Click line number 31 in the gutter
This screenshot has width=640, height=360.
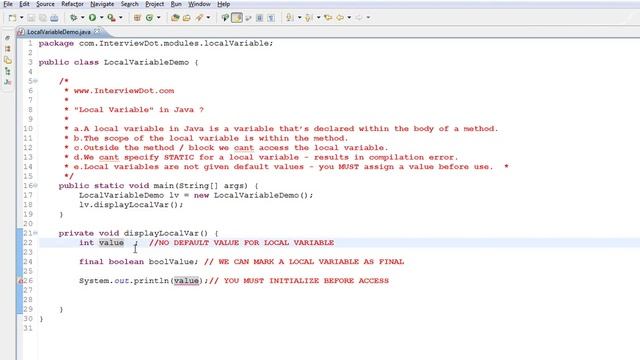[x=28, y=328]
